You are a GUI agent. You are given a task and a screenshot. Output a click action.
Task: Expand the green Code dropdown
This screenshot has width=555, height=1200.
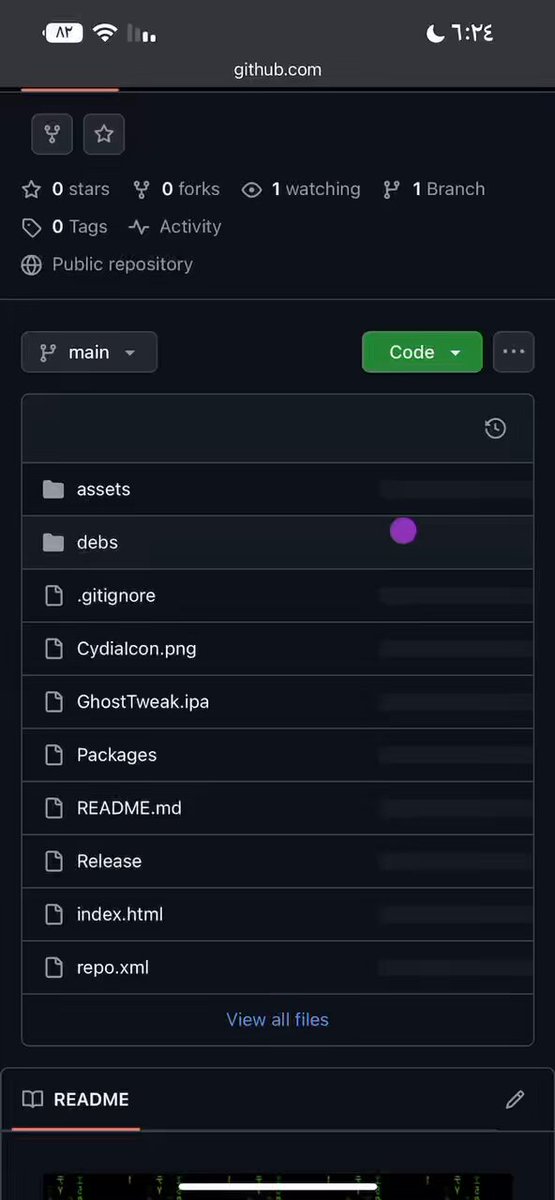tap(422, 352)
